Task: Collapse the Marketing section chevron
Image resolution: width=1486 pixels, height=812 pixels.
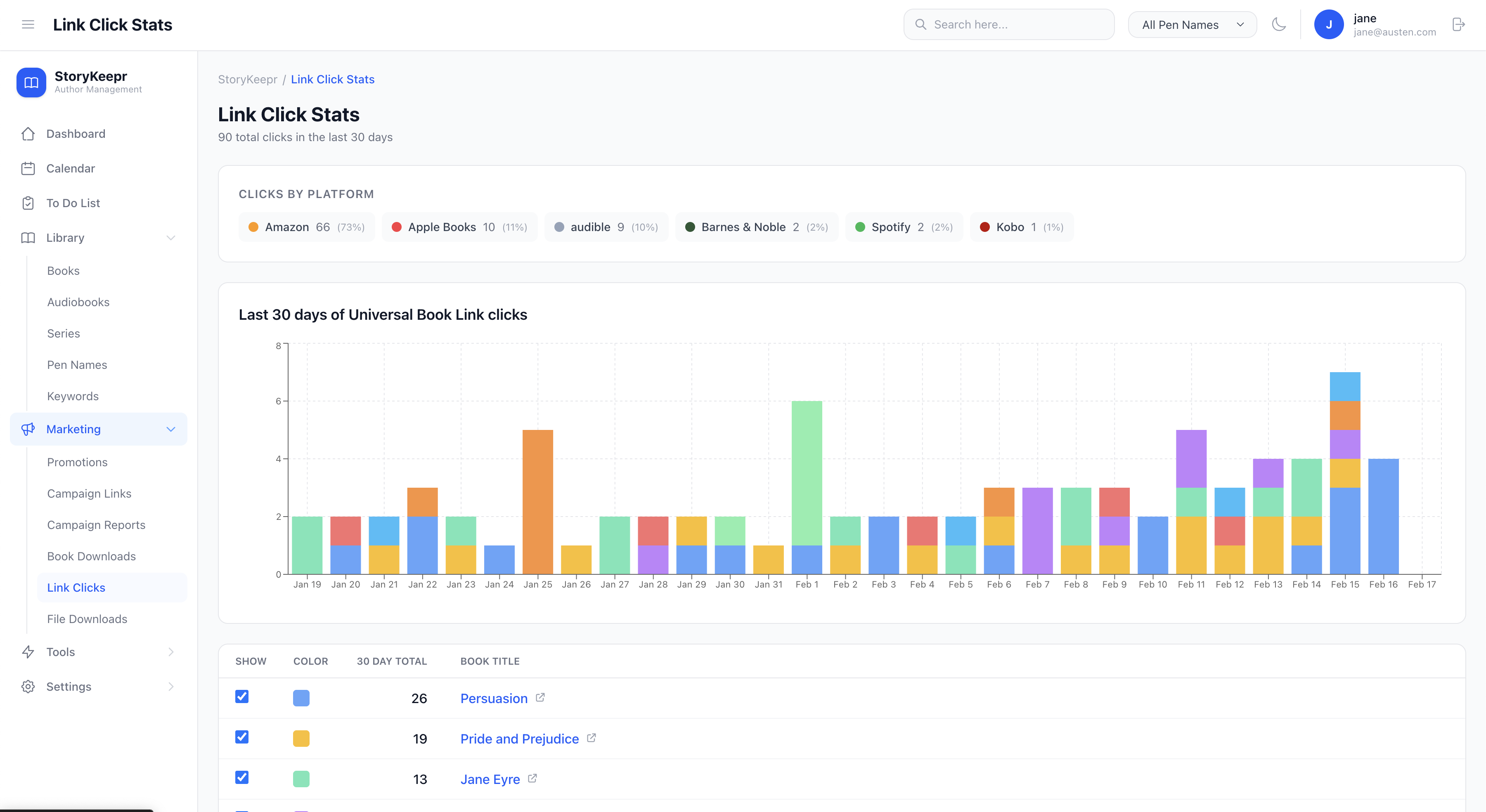Action: [x=170, y=429]
